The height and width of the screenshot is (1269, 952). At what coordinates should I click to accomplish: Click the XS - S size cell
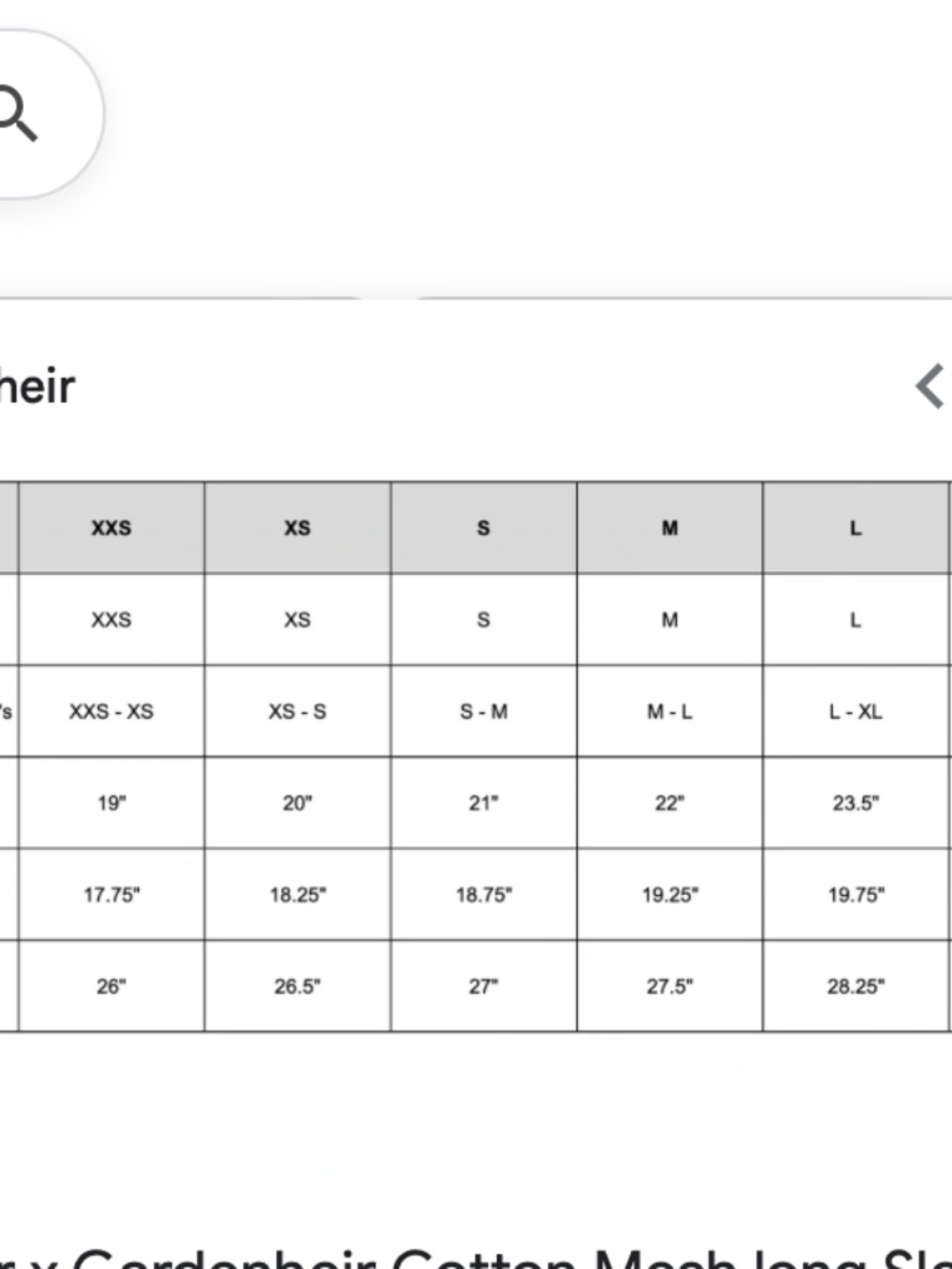(x=297, y=711)
